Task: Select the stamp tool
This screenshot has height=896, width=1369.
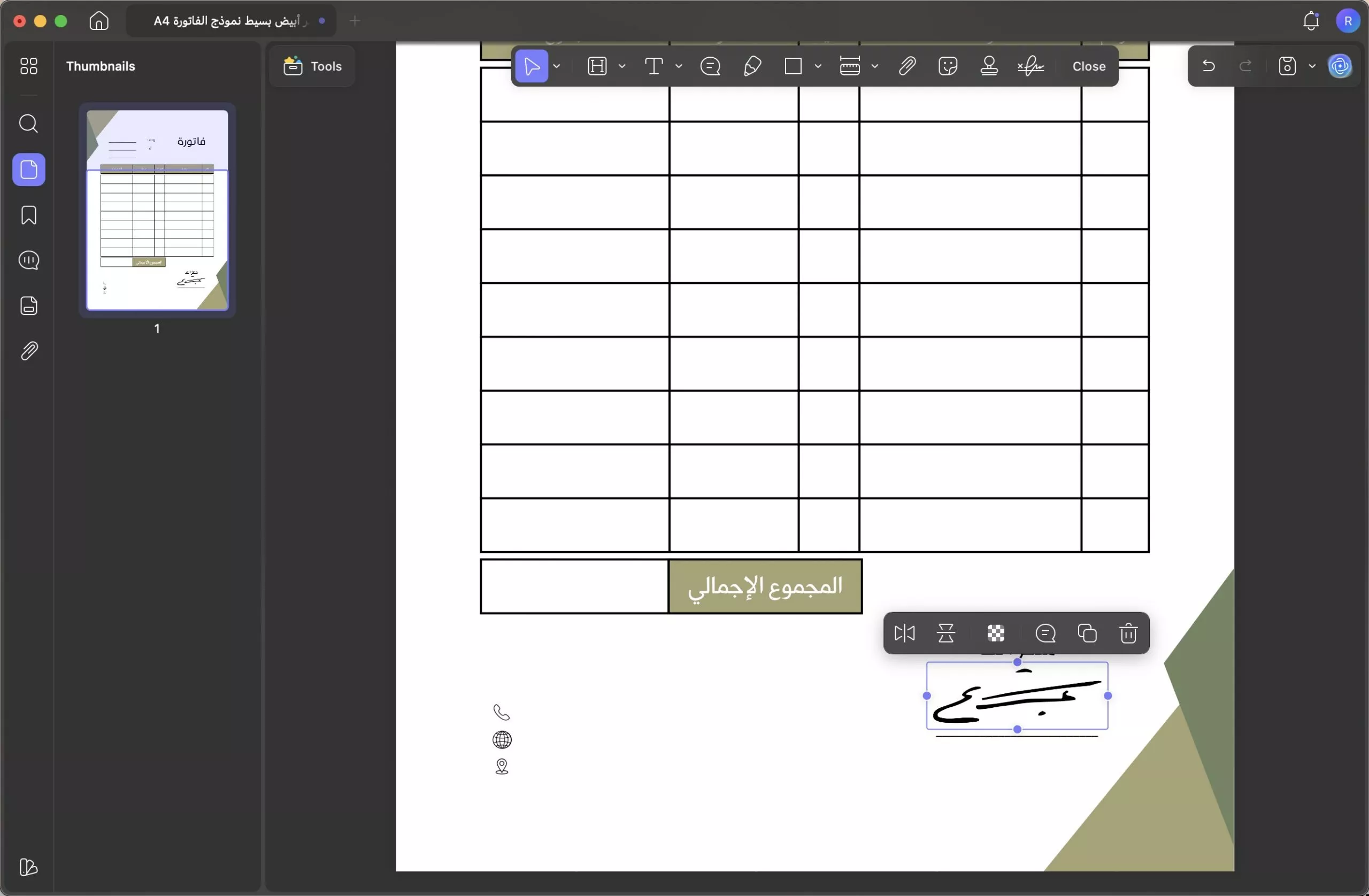Action: coord(989,66)
